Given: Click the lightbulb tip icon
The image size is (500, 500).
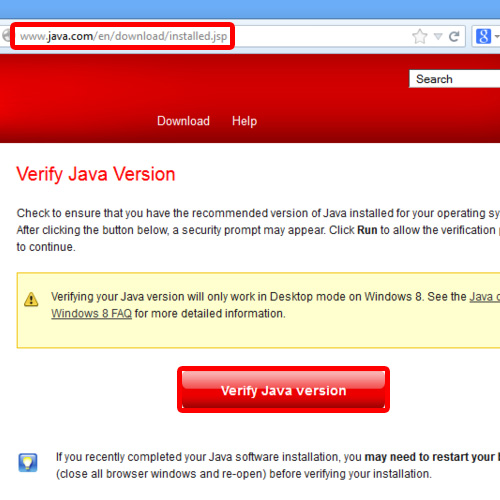Looking at the screenshot, I should [28, 463].
